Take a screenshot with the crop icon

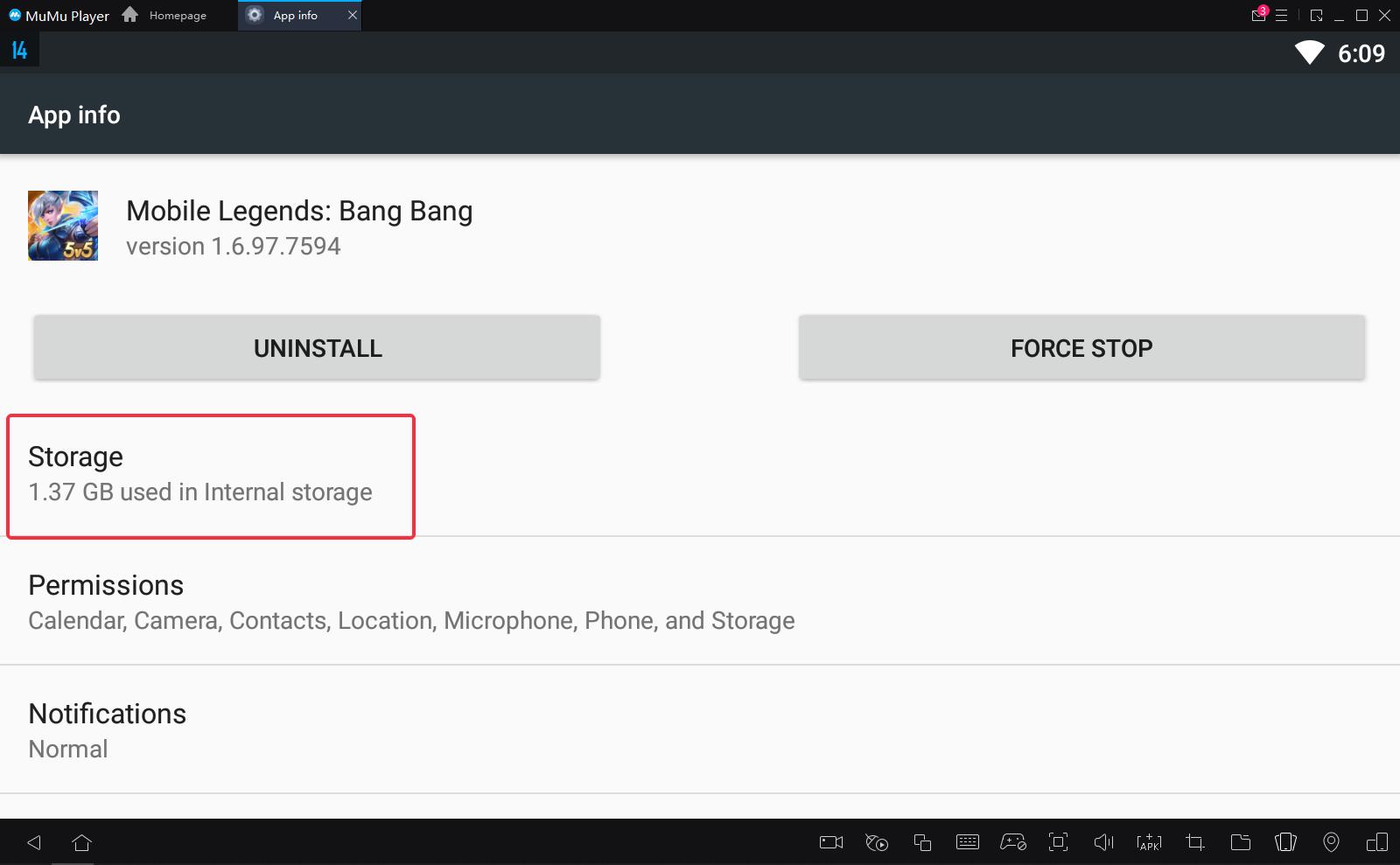(1195, 842)
